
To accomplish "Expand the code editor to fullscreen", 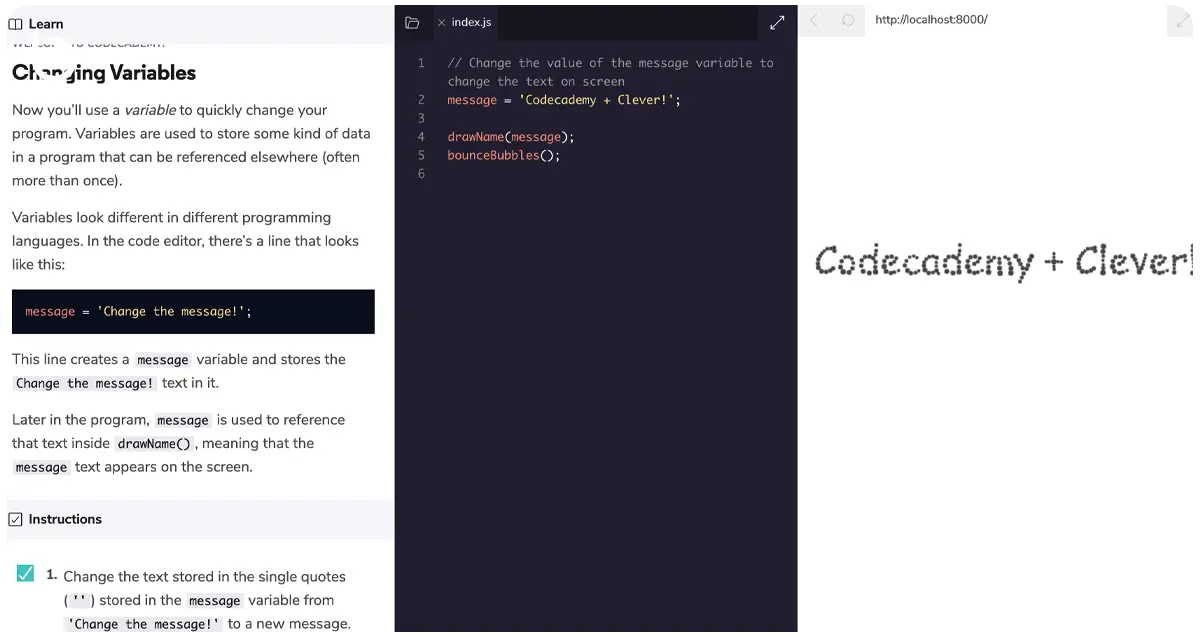I will (777, 22).
